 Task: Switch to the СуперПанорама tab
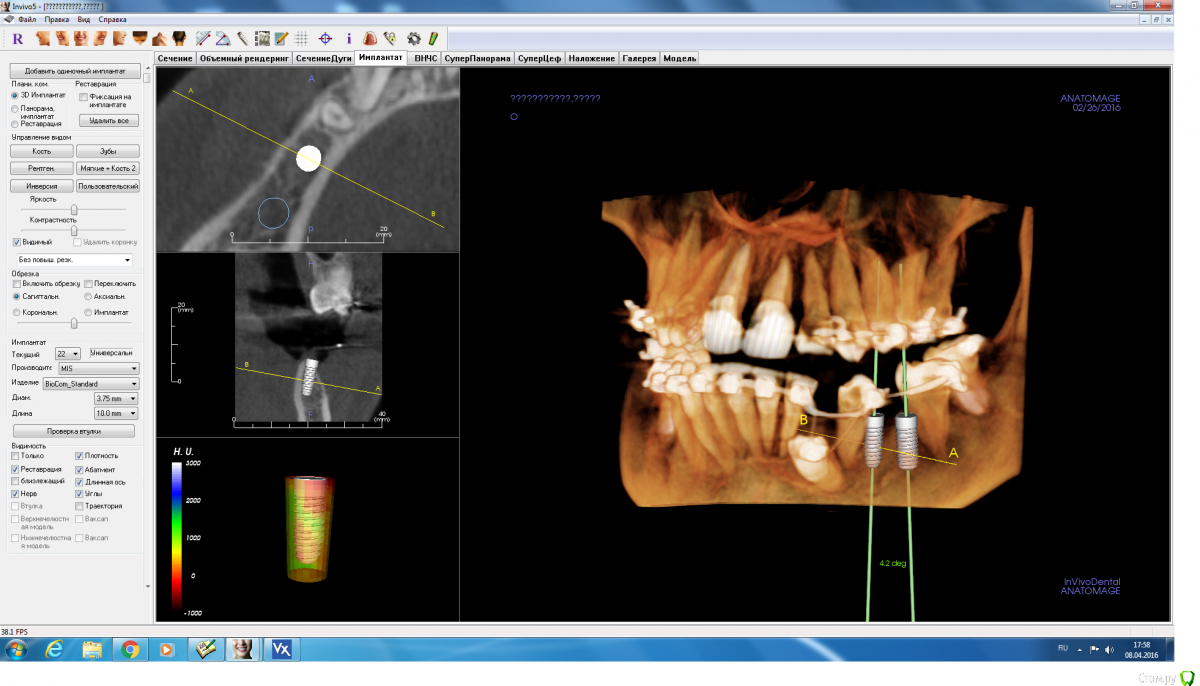point(478,59)
